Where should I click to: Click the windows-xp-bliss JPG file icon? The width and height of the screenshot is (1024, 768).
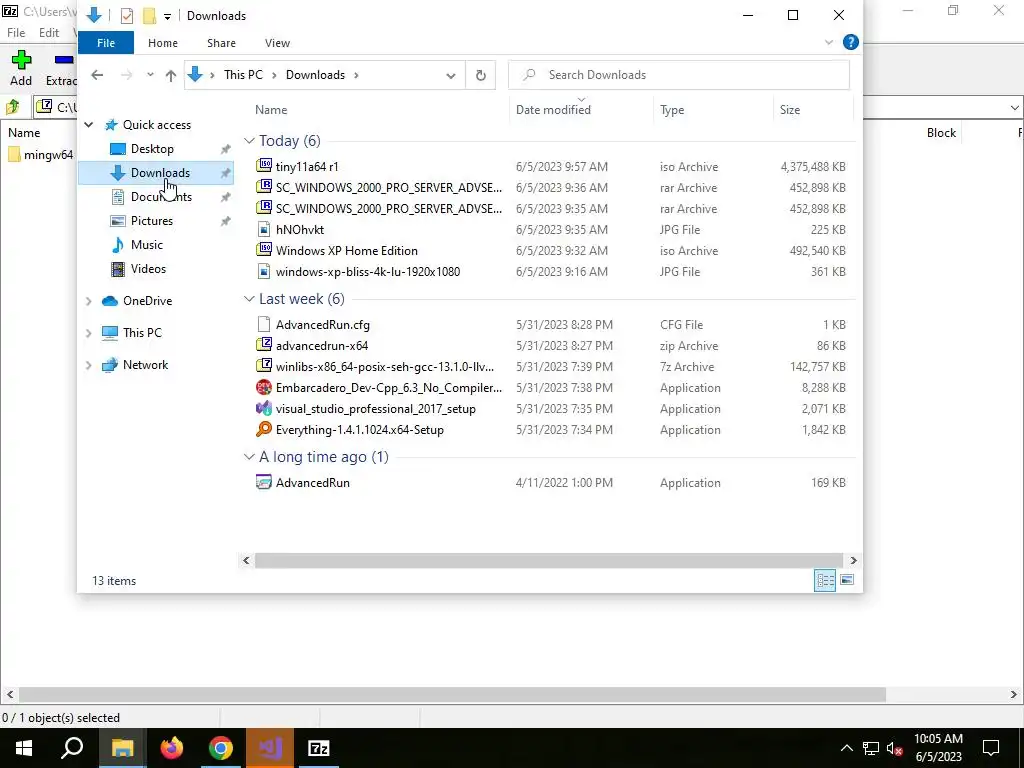pos(264,271)
